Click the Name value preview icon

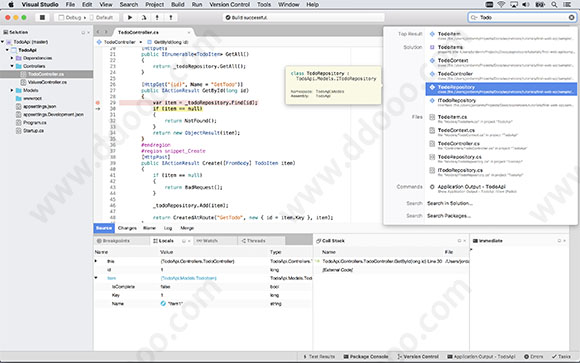tap(163, 303)
